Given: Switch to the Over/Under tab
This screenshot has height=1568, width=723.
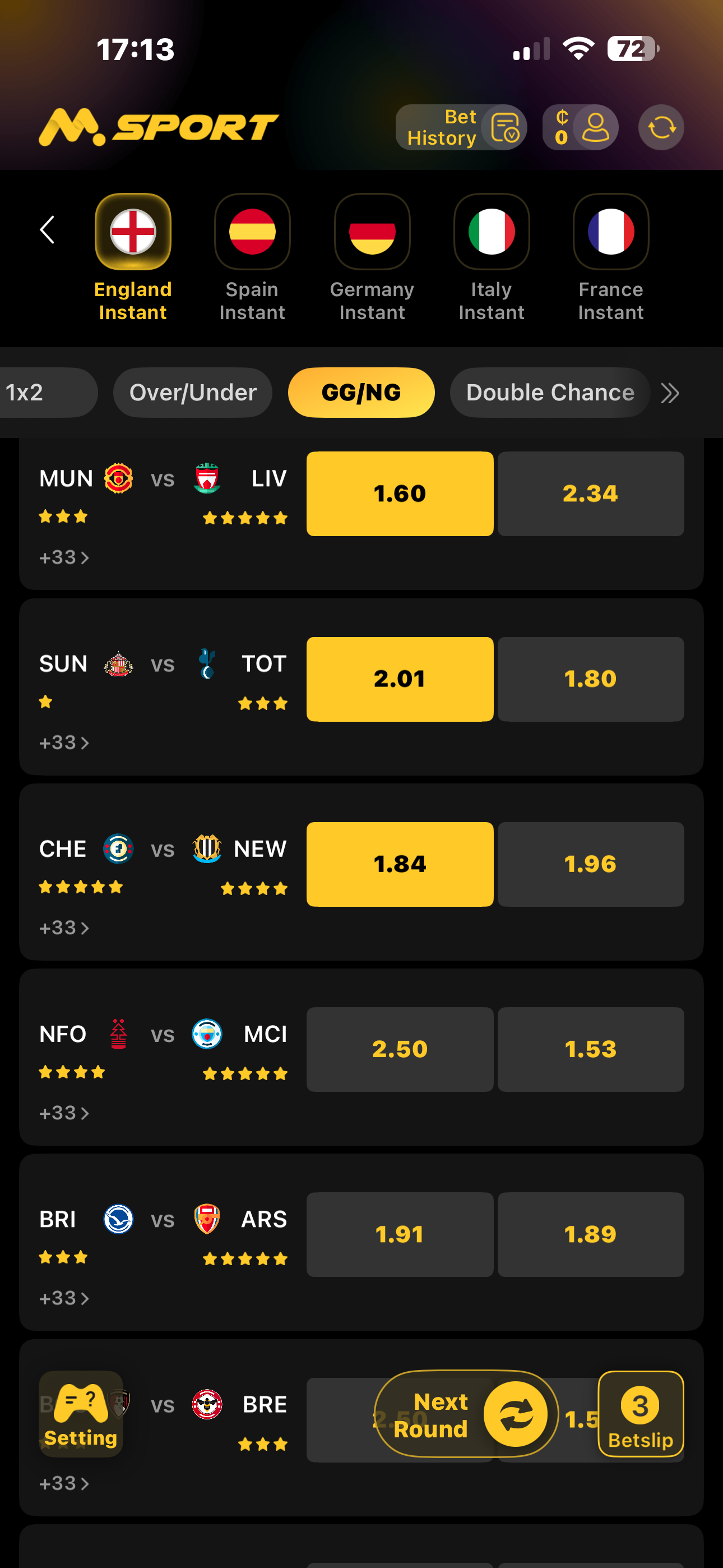Looking at the screenshot, I should pos(192,393).
